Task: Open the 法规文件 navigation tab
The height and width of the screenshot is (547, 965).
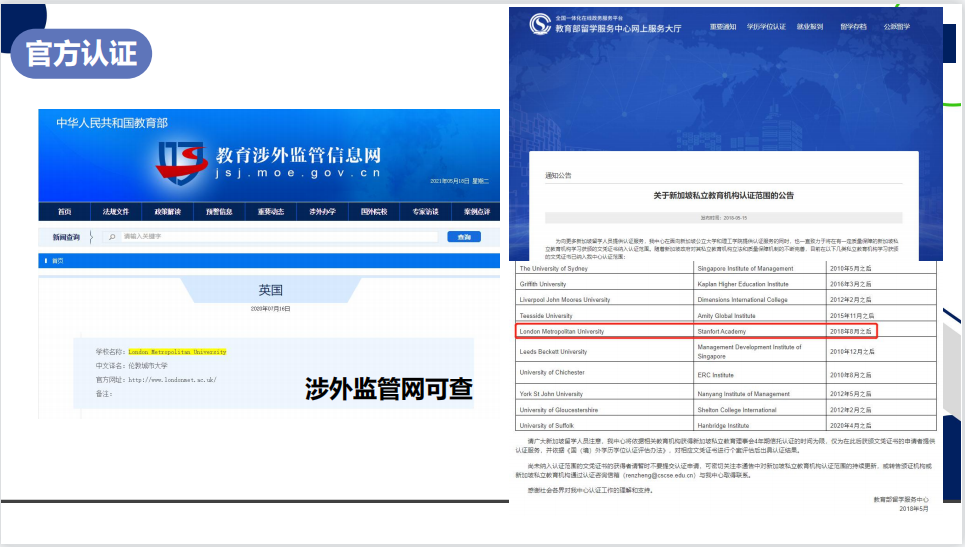Action: 116,212
